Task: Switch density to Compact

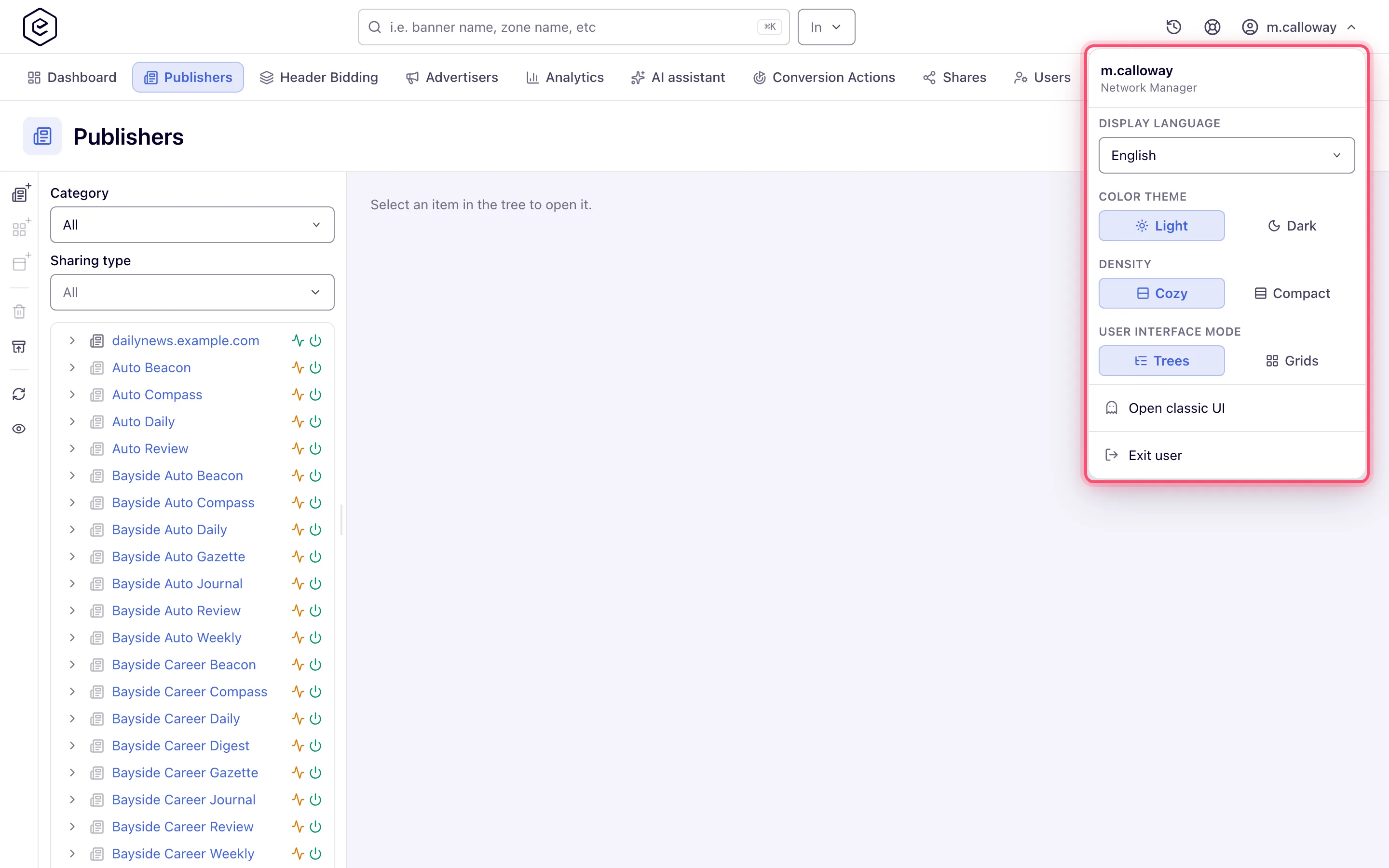Action: (x=1292, y=293)
